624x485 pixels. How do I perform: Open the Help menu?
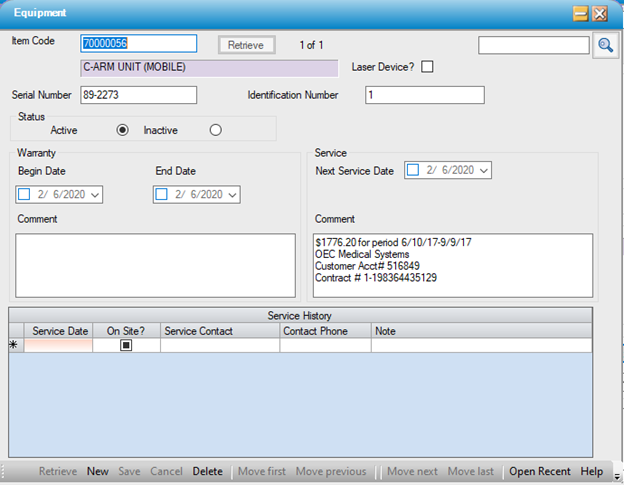pyautogui.click(x=592, y=471)
